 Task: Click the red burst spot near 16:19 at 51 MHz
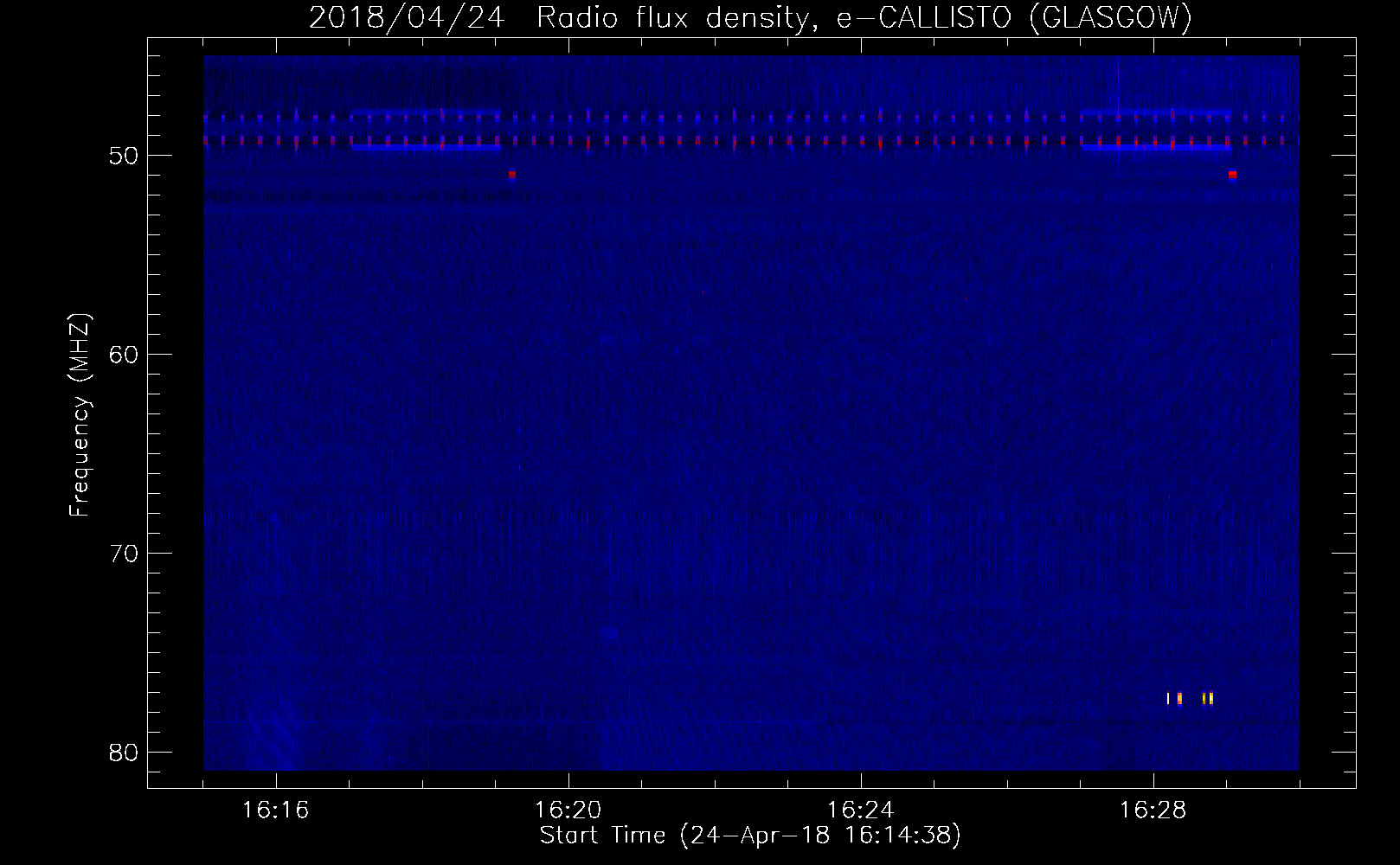point(512,175)
